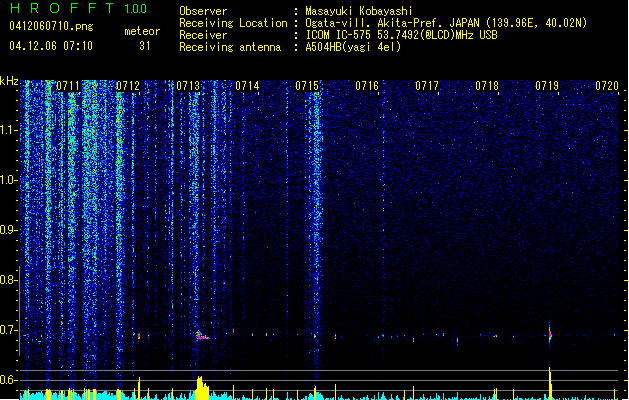Click the 'Receiver' field label
Viewport: 629px width, 400px height.
click(x=203, y=35)
